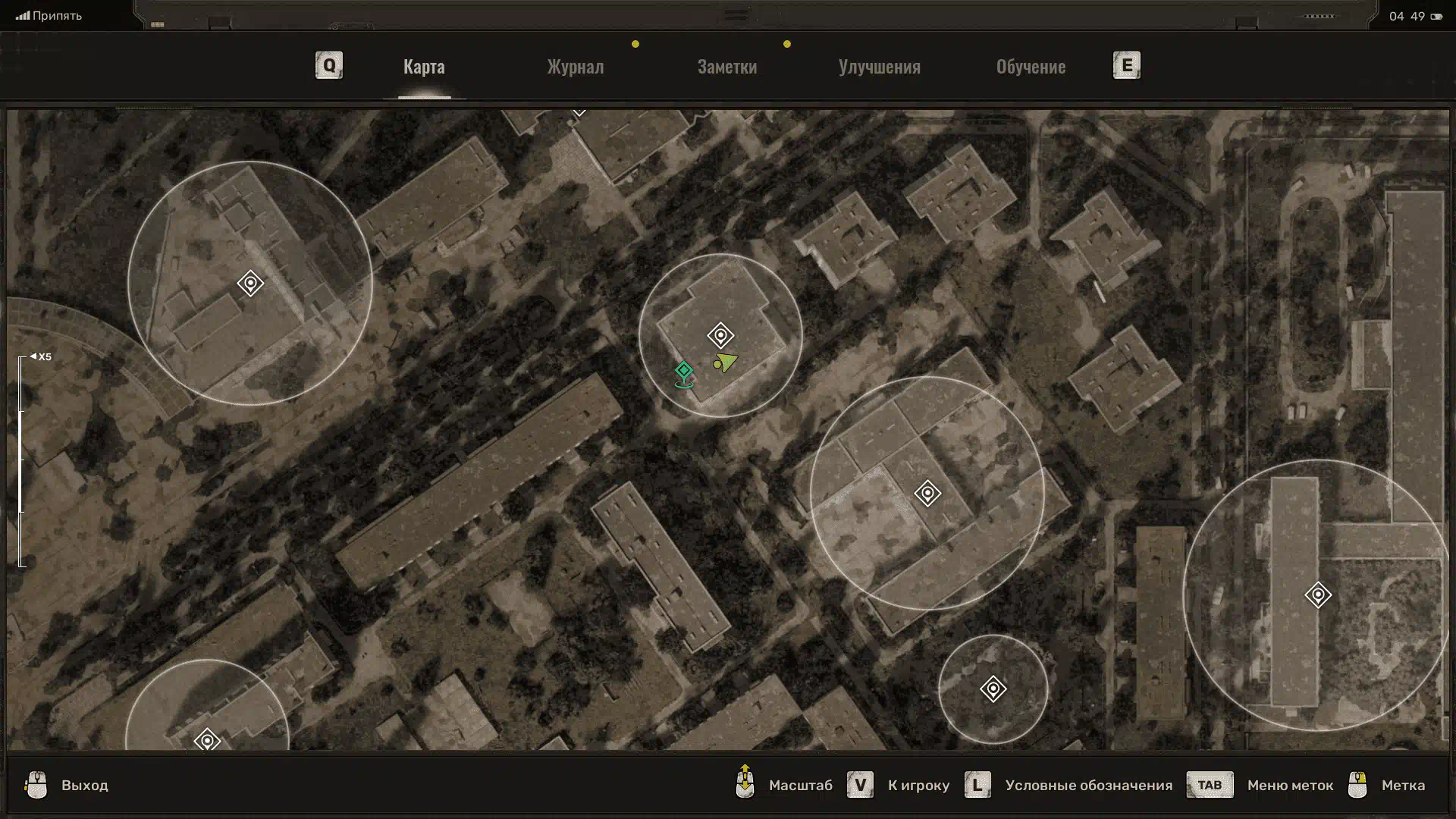Open Условные обозначения legend

click(1087, 785)
